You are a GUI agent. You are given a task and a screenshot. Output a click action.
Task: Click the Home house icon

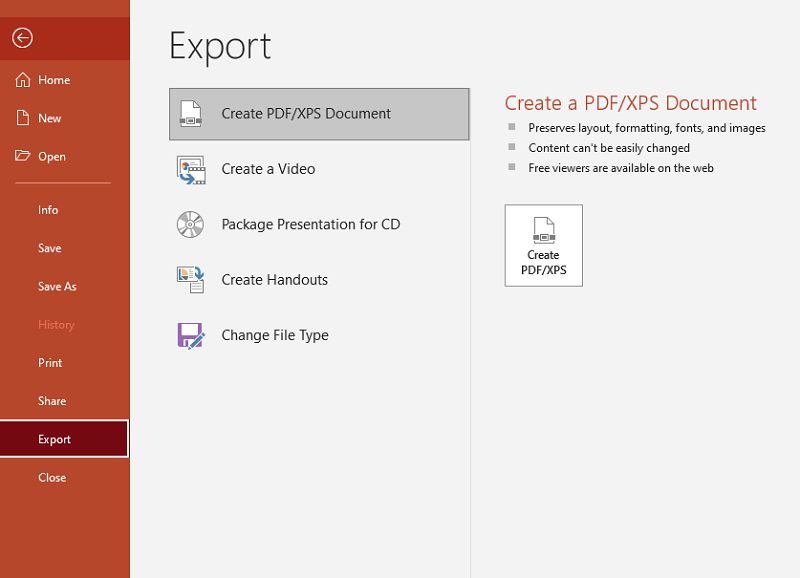(22, 80)
